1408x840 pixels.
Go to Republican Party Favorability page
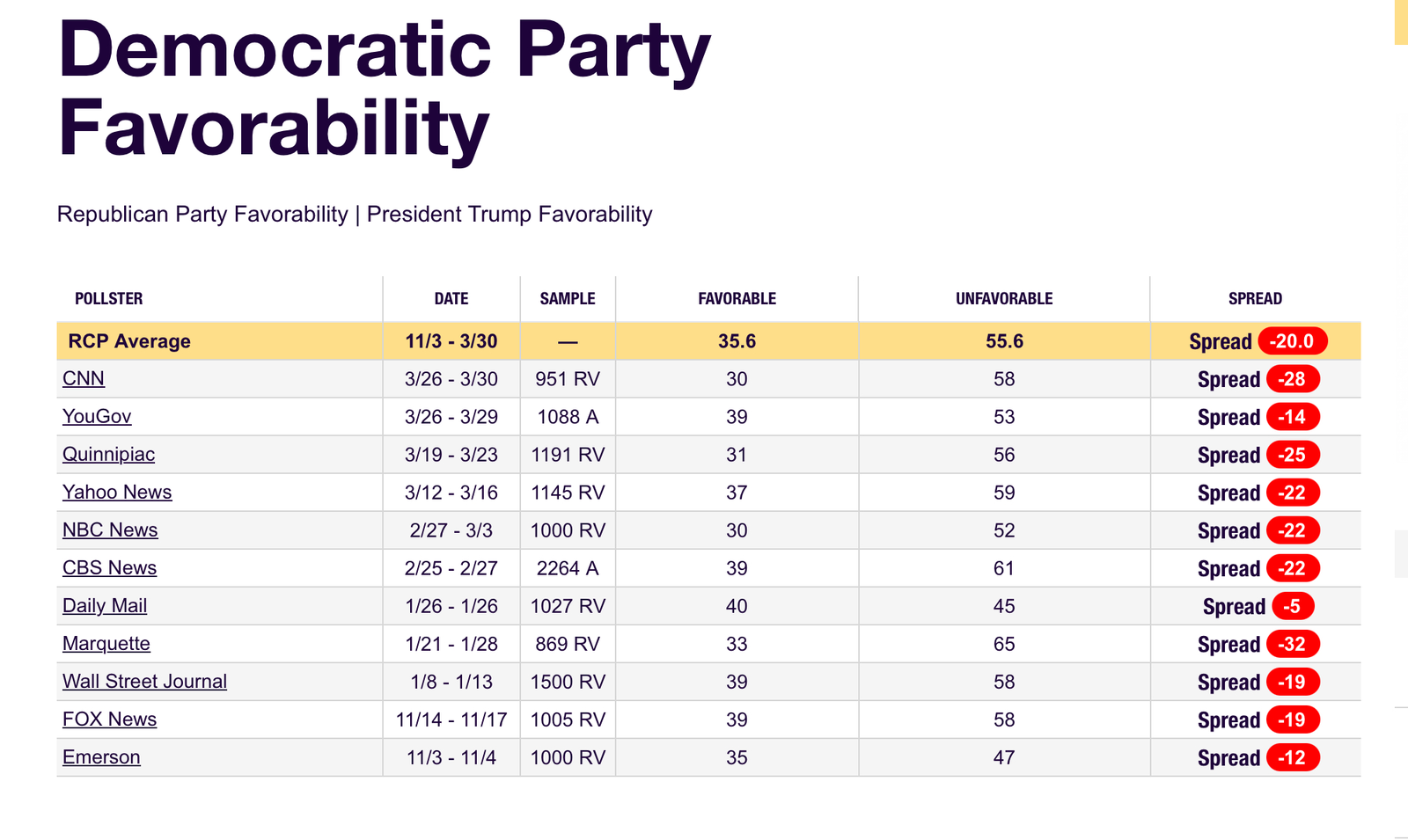click(x=202, y=215)
